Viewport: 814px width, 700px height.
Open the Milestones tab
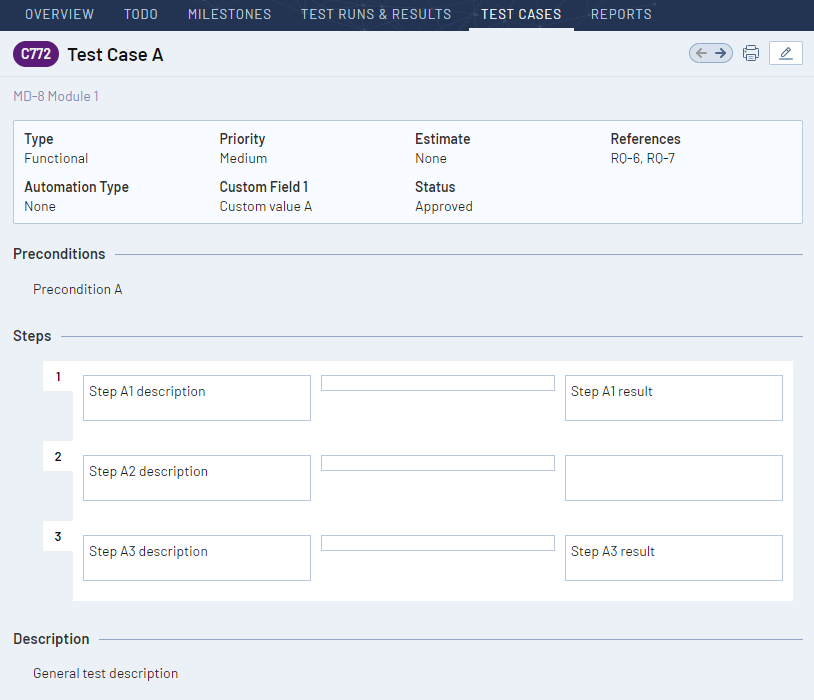click(229, 14)
